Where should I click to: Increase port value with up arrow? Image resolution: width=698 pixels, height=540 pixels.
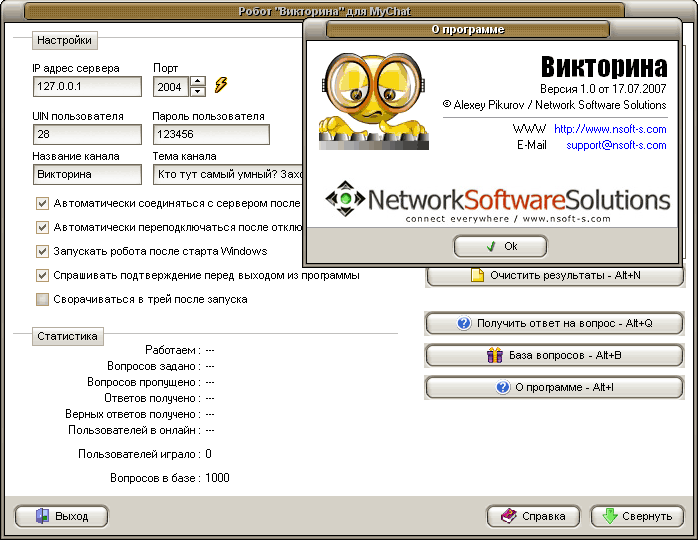pyautogui.click(x=198, y=81)
